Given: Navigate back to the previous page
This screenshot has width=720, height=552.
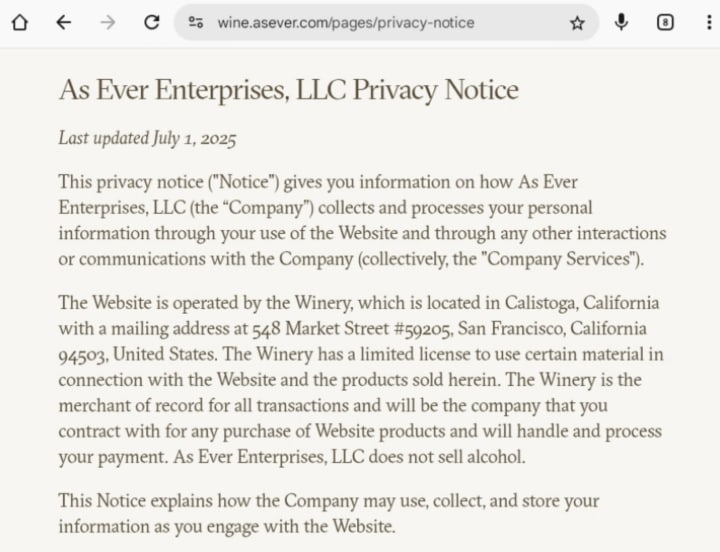Looking at the screenshot, I should point(64,22).
